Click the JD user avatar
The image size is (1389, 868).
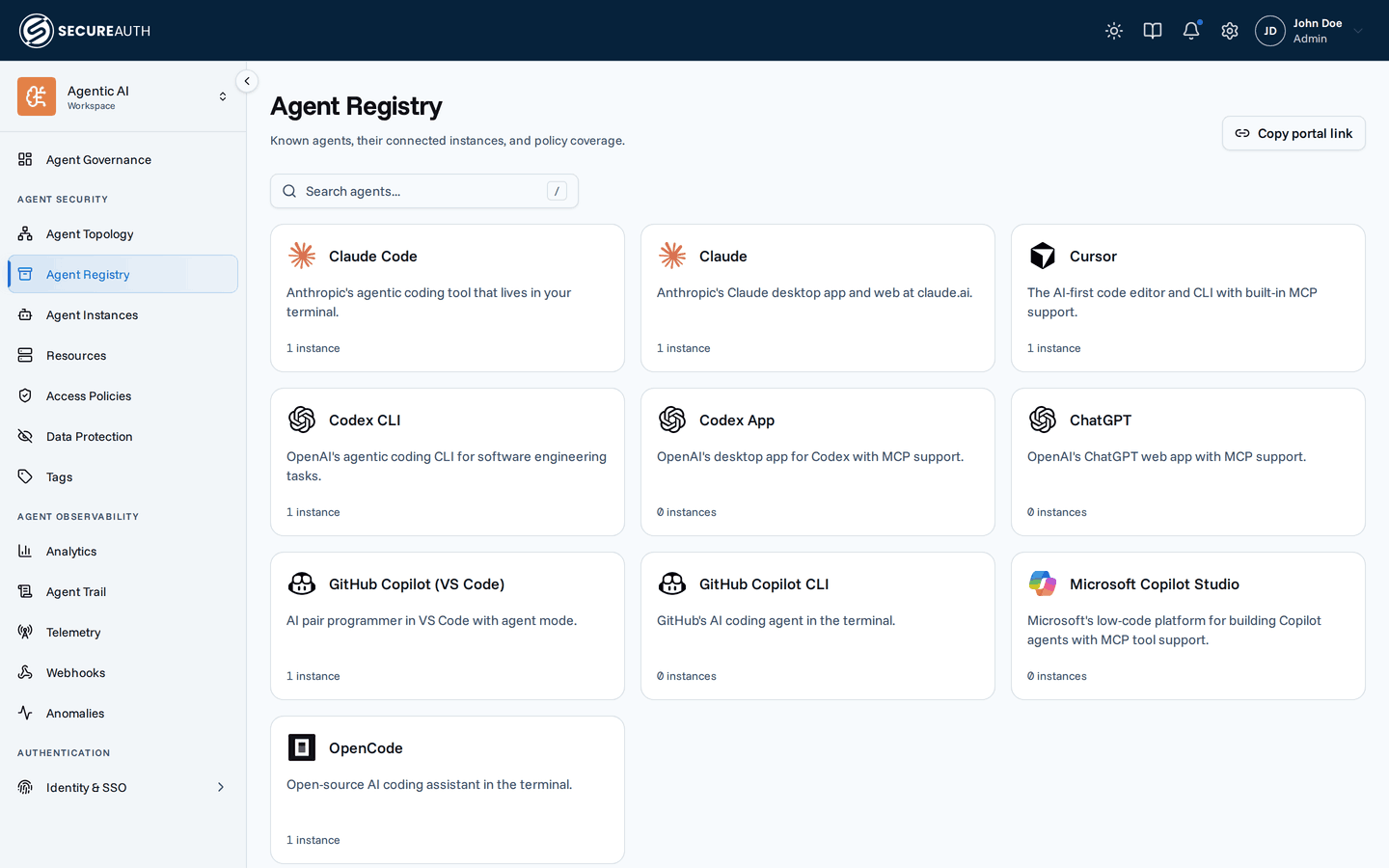coord(1270,31)
